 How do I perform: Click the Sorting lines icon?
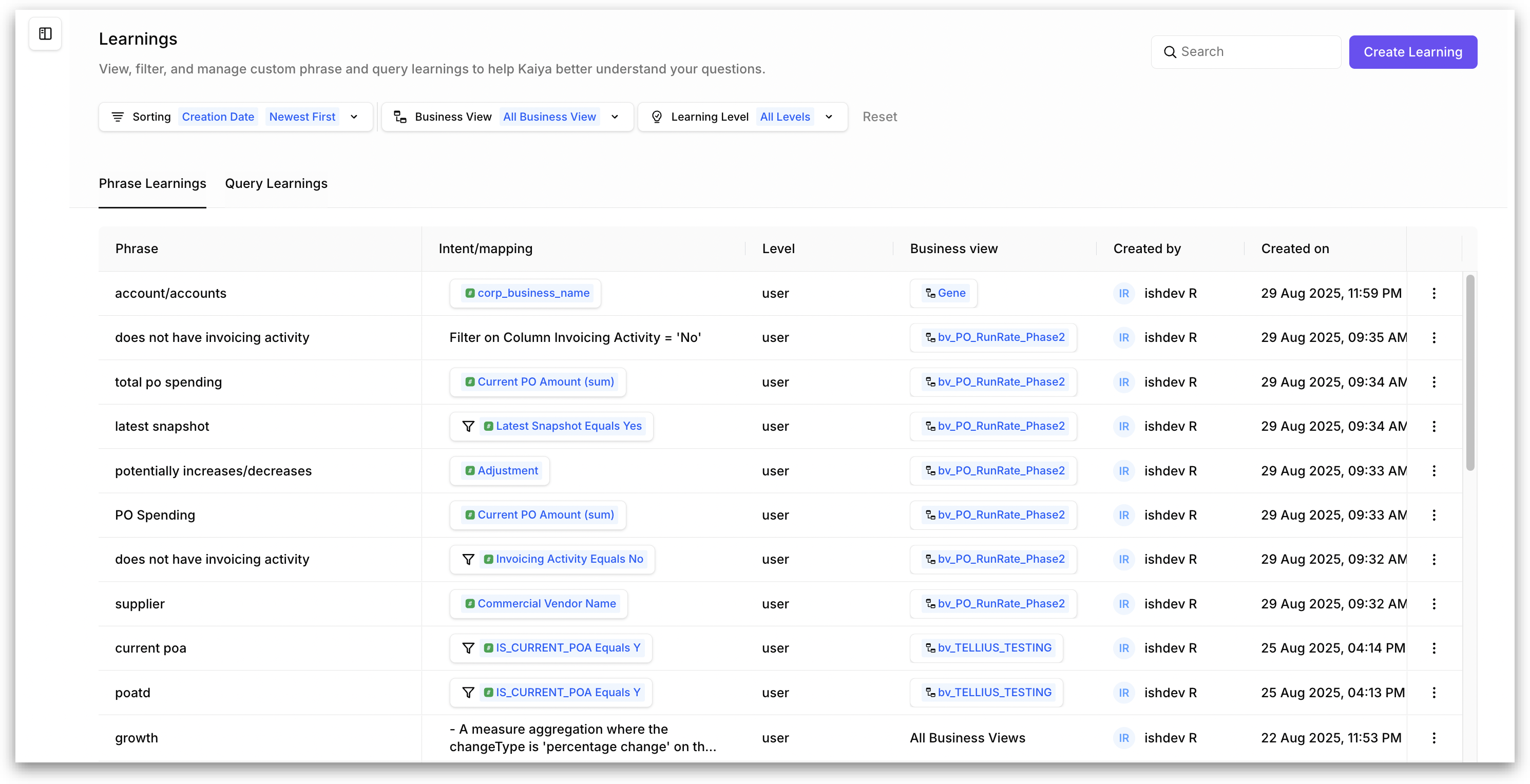(x=118, y=117)
